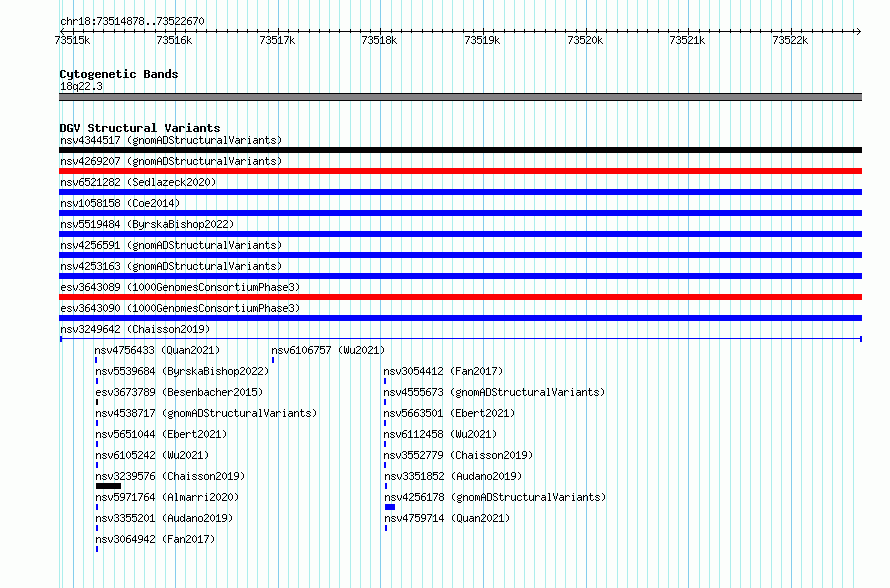This screenshot has width=890, height=588.
Task: Click the DGV Structural Variants track title
Action: (x=140, y=128)
